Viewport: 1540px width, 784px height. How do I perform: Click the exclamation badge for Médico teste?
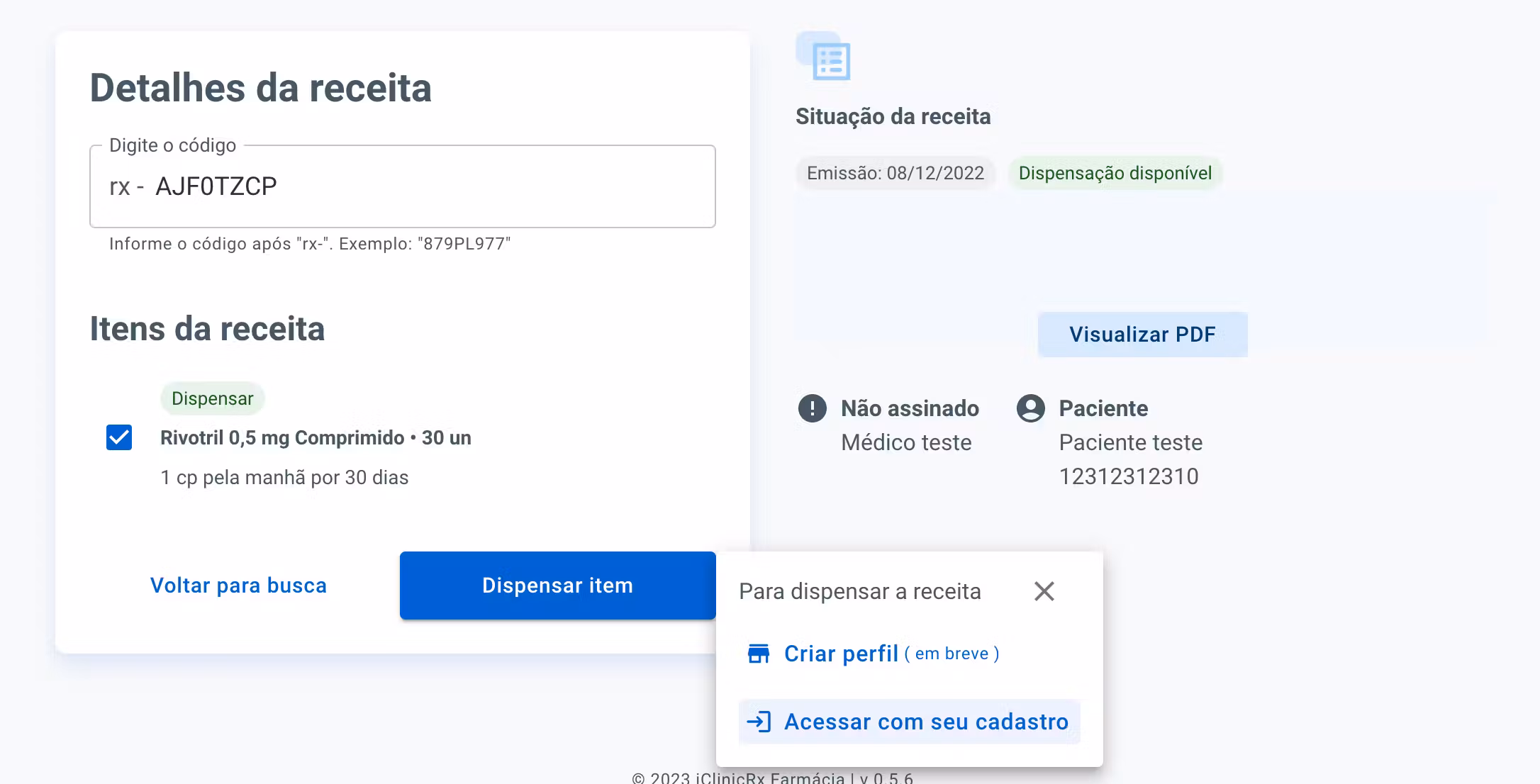812,408
